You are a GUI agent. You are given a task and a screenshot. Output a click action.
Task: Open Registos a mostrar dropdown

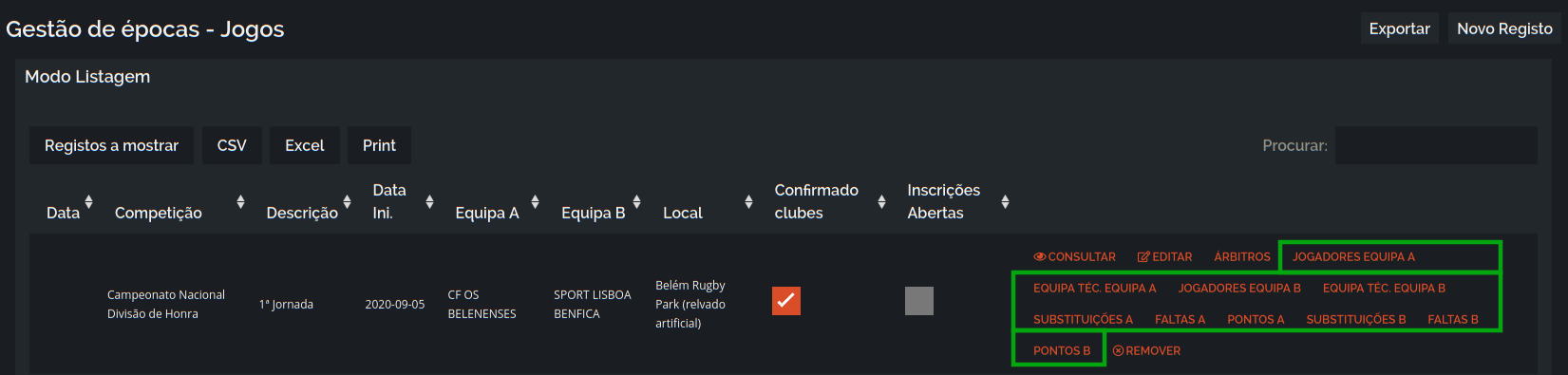tap(111, 145)
